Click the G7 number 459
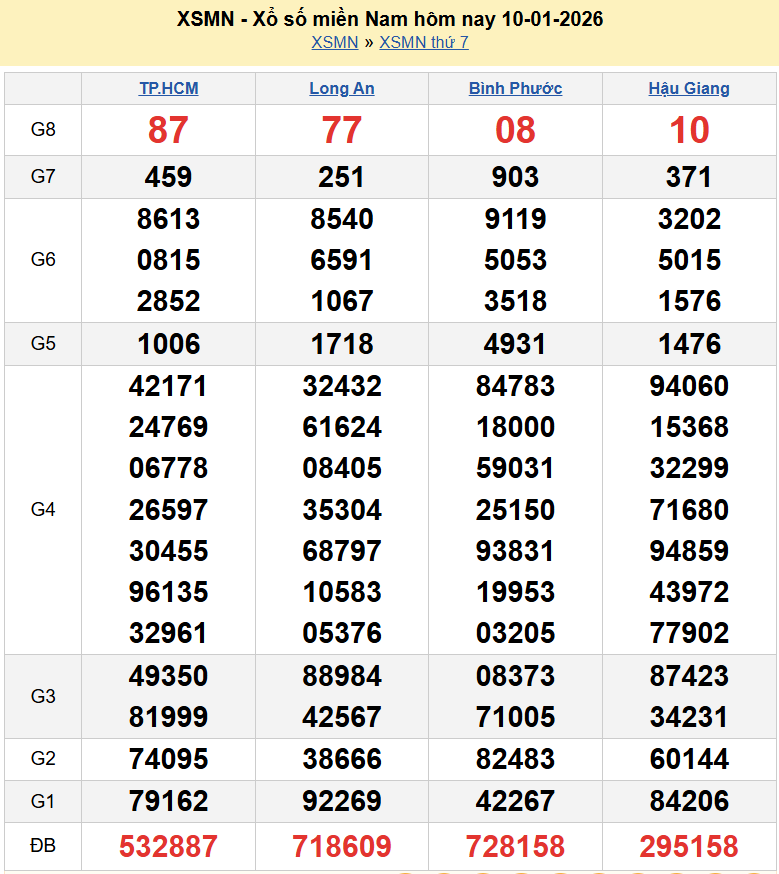 click(x=168, y=177)
